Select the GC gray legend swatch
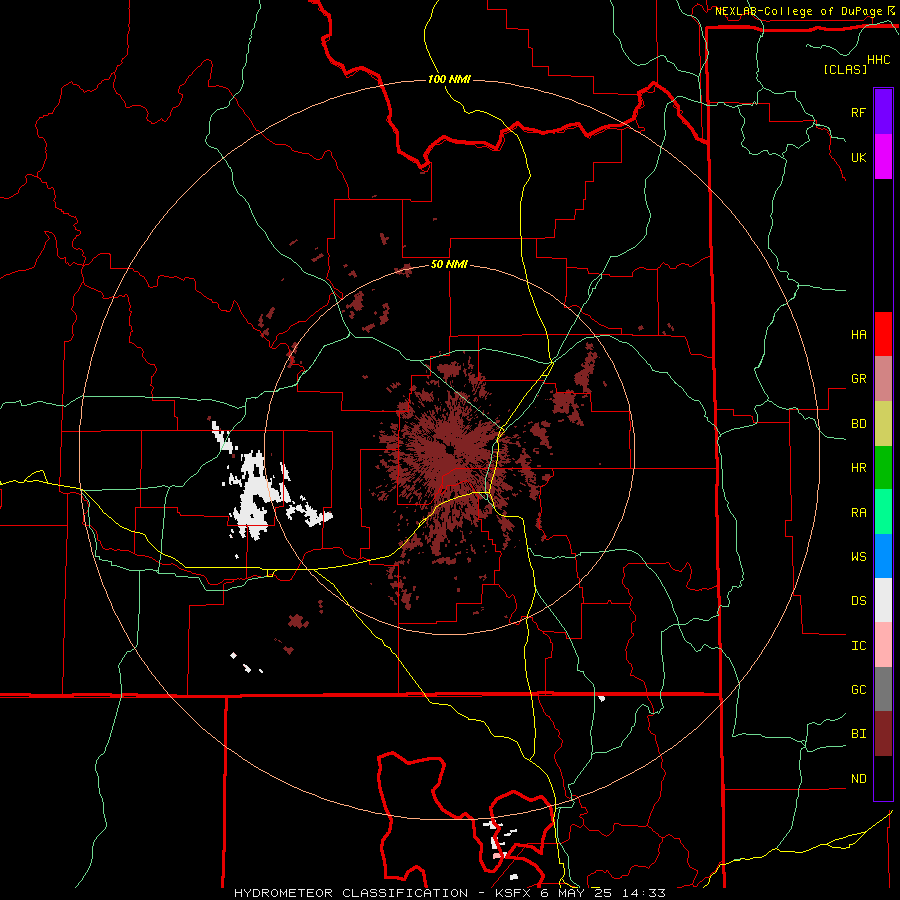 [883, 689]
